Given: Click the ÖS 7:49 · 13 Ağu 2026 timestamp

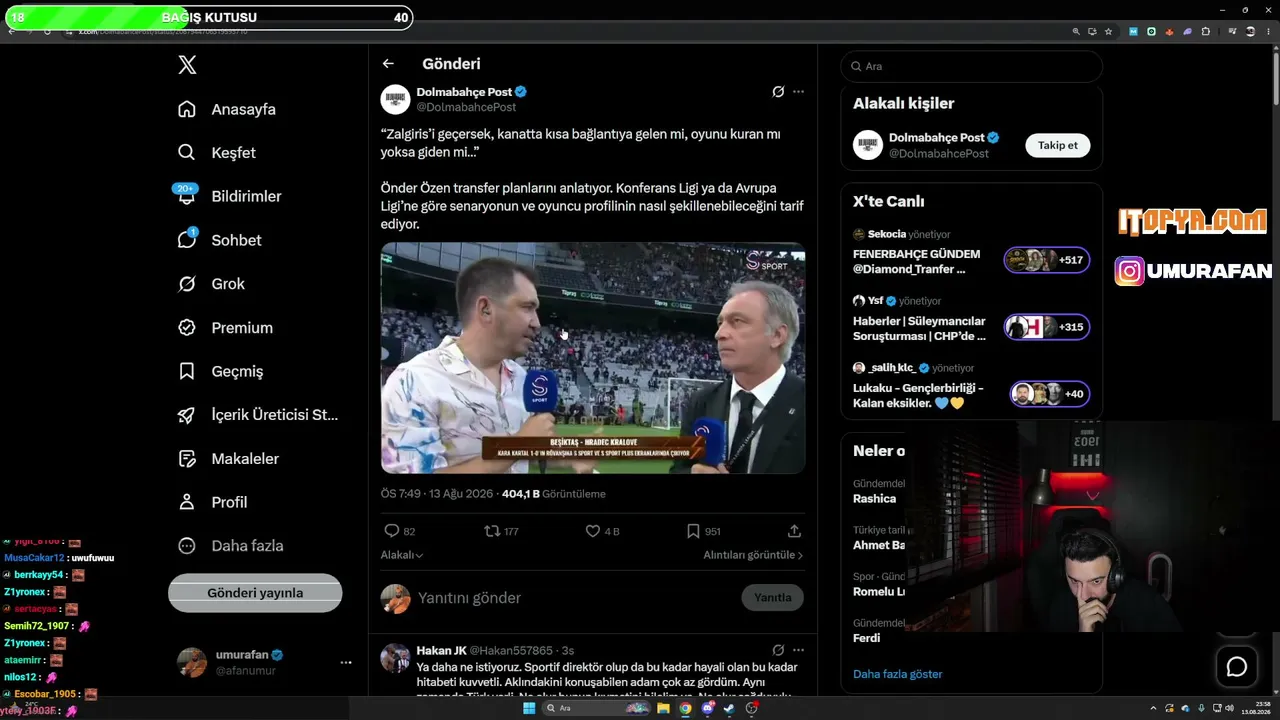Looking at the screenshot, I should tap(436, 494).
